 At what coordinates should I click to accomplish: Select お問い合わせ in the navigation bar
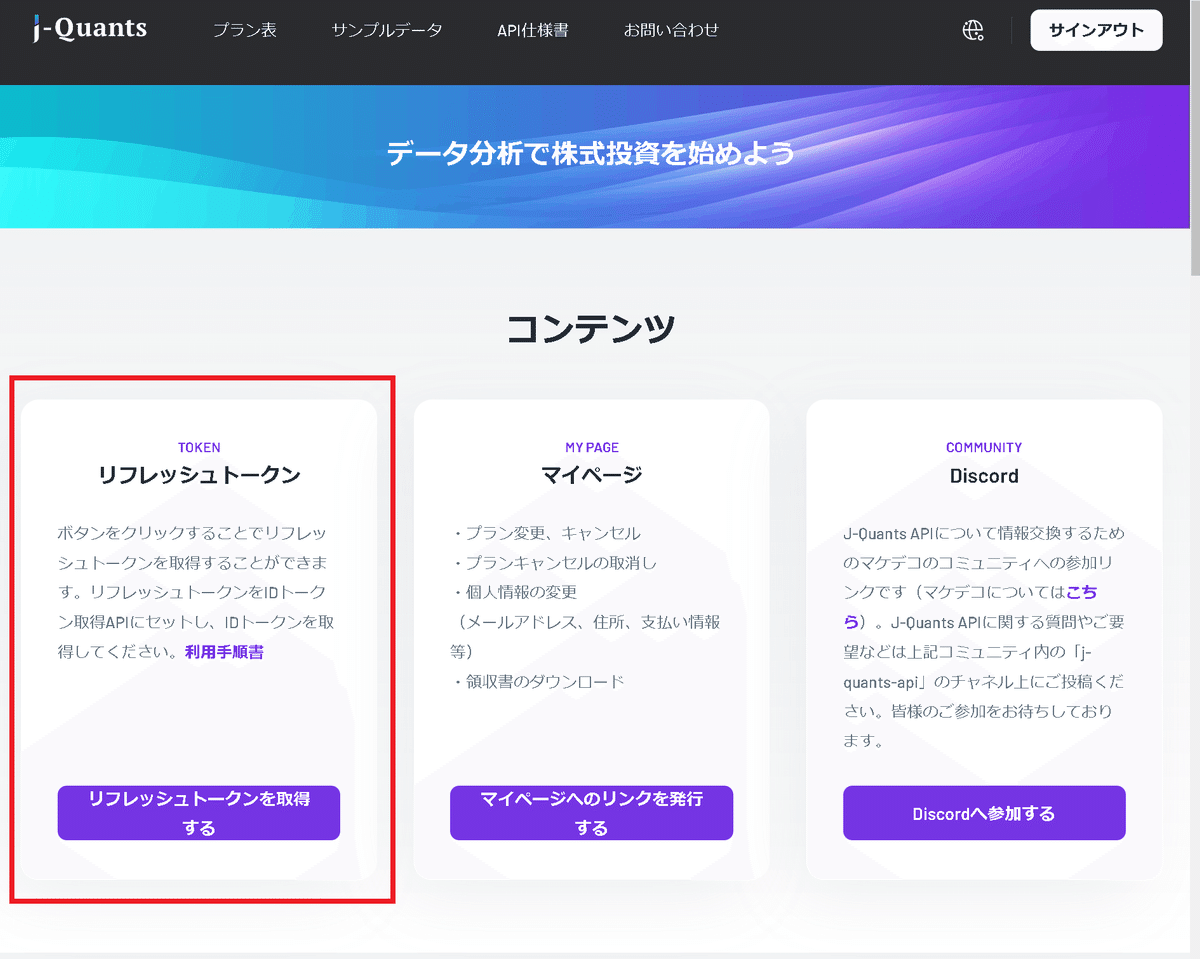tap(671, 31)
